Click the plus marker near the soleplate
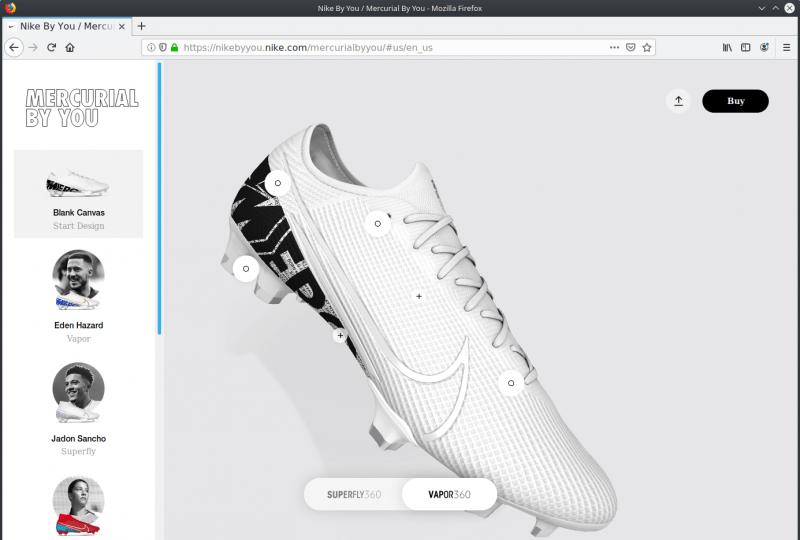The image size is (800, 540). 340,336
